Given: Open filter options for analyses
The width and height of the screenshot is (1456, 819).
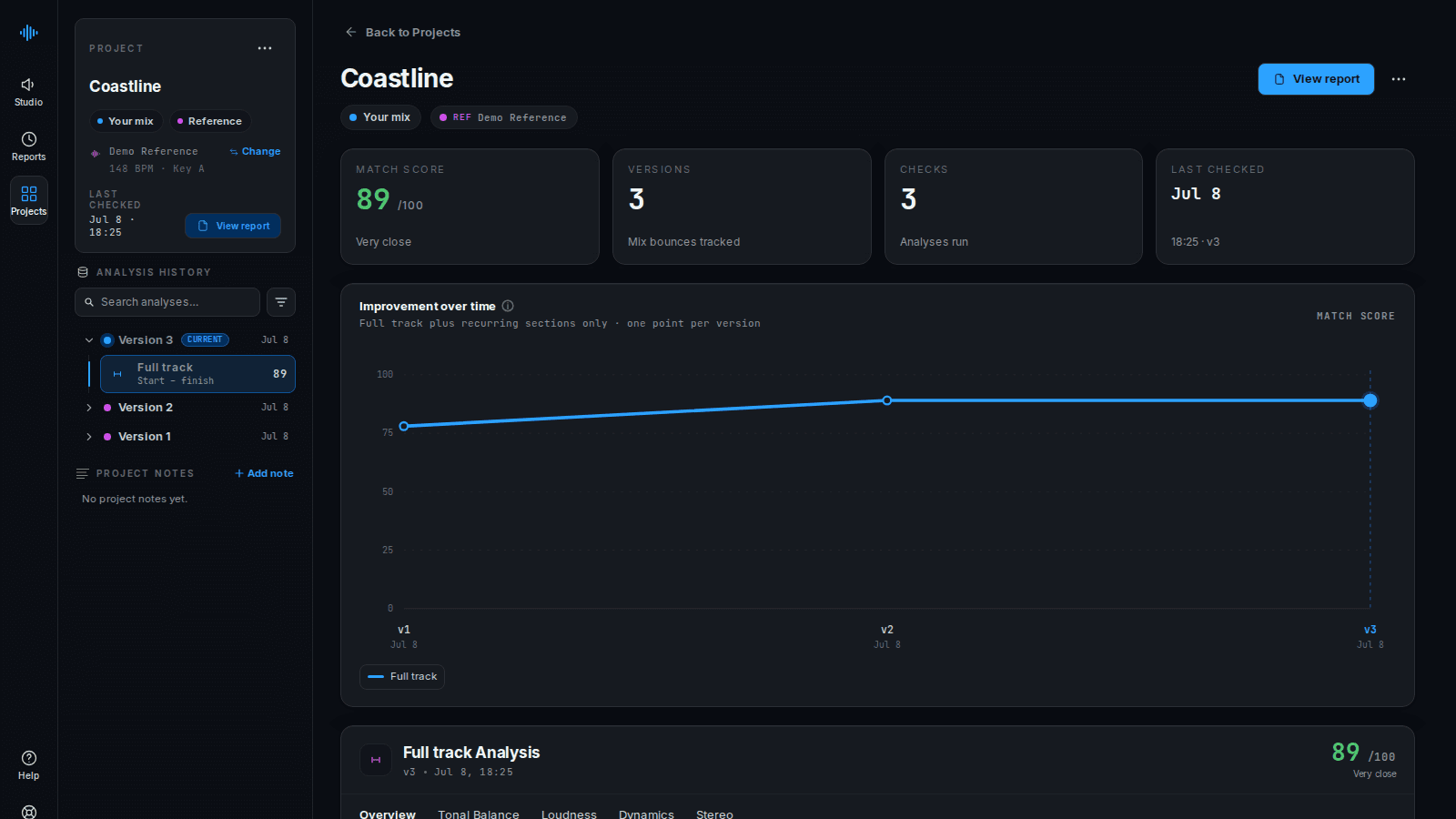Looking at the screenshot, I should 281,302.
